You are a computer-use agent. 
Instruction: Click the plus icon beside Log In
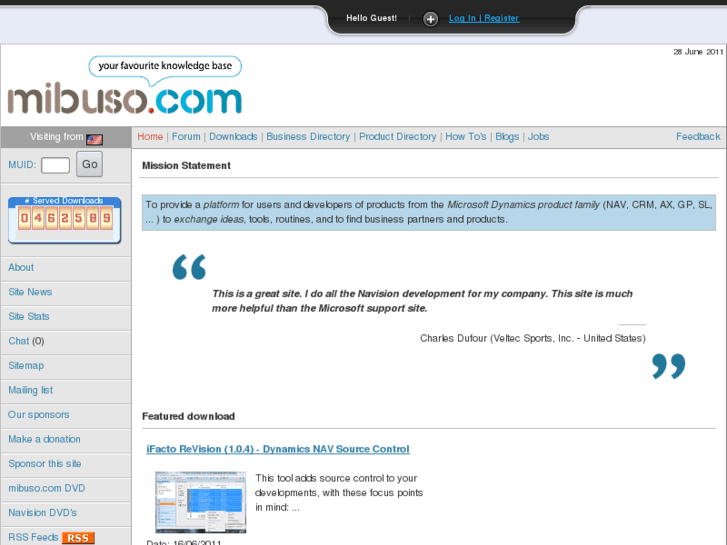pyautogui.click(x=430, y=19)
